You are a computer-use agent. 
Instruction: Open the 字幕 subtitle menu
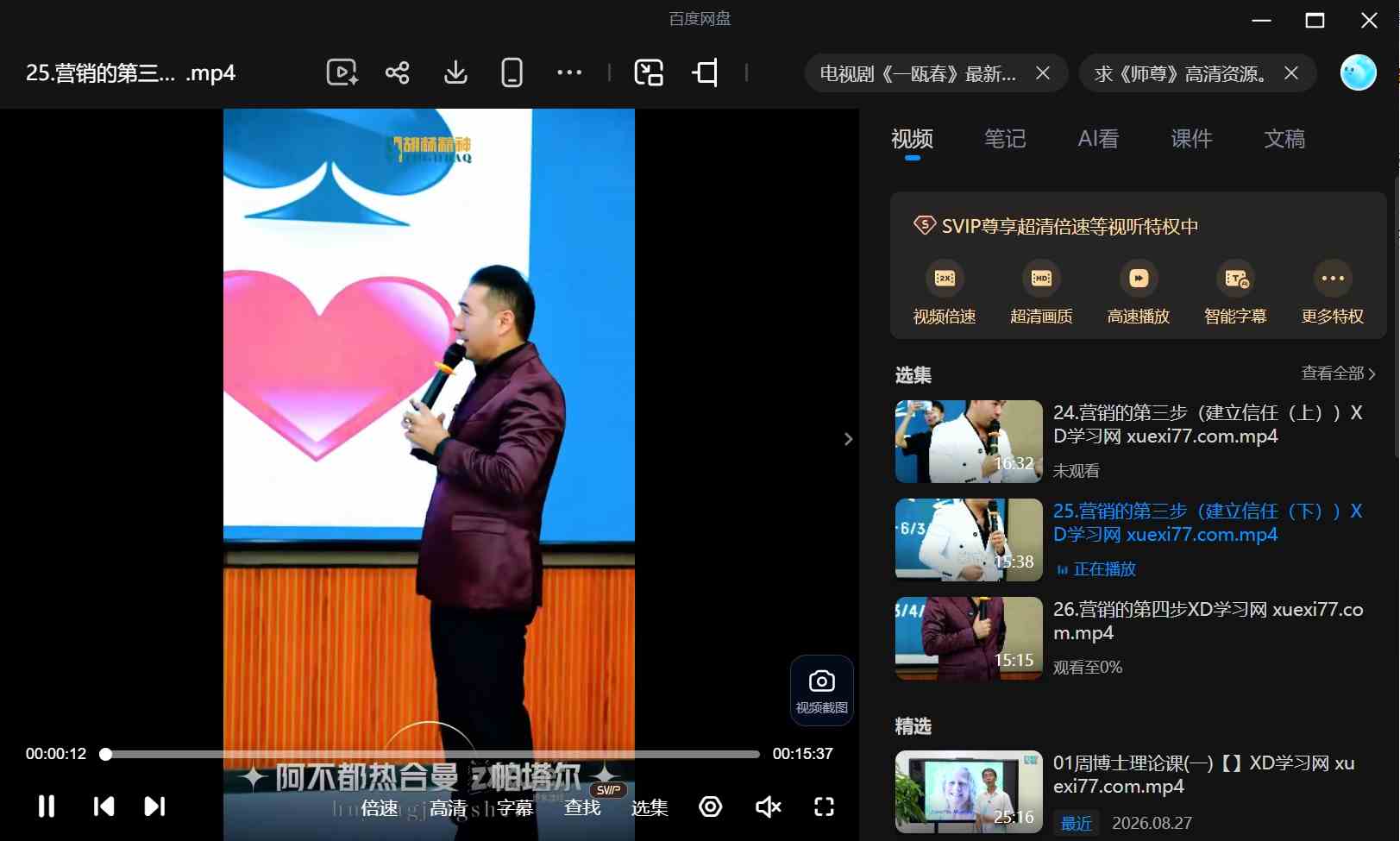point(515,807)
